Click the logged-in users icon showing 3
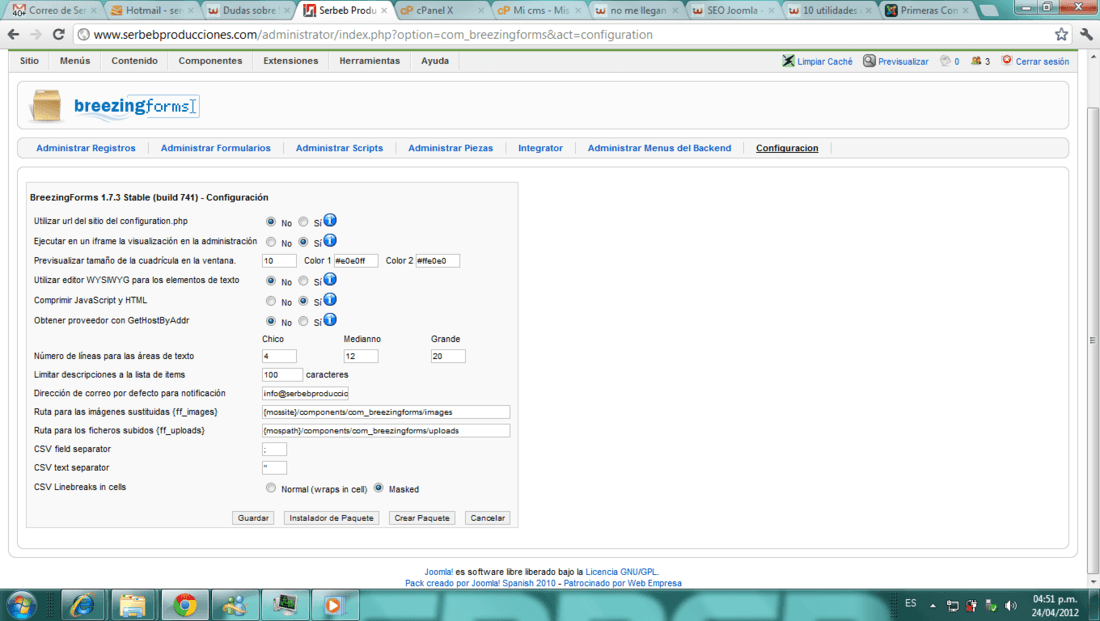 point(976,61)
